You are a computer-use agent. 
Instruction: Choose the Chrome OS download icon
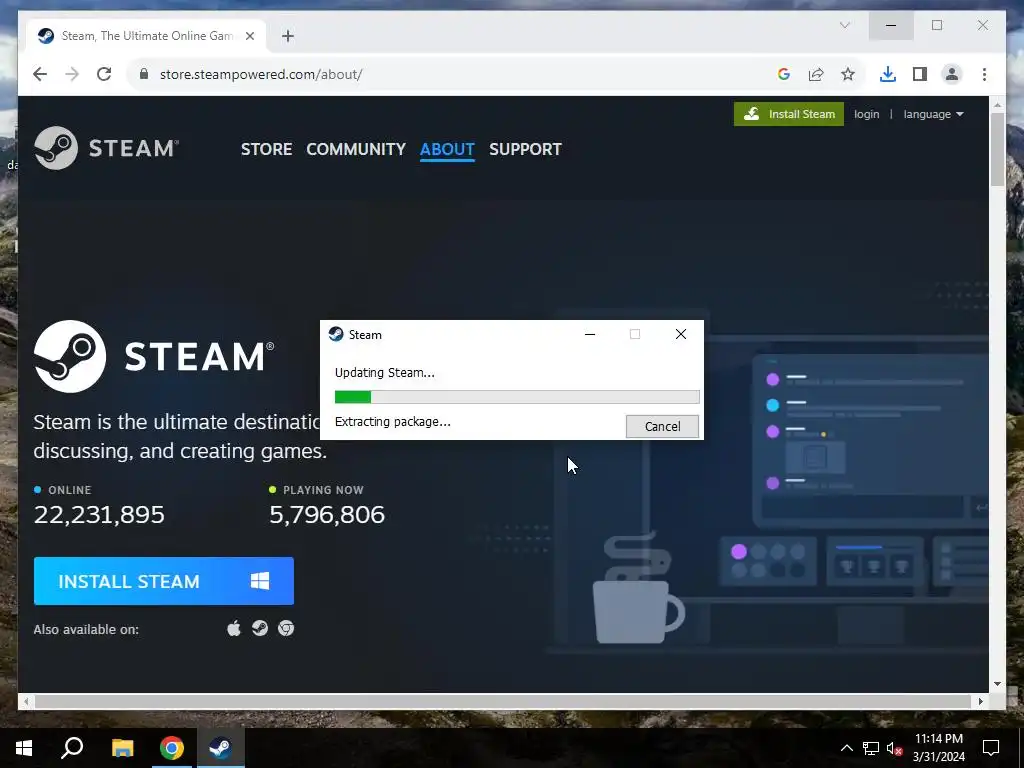click(x=286, y=629)
